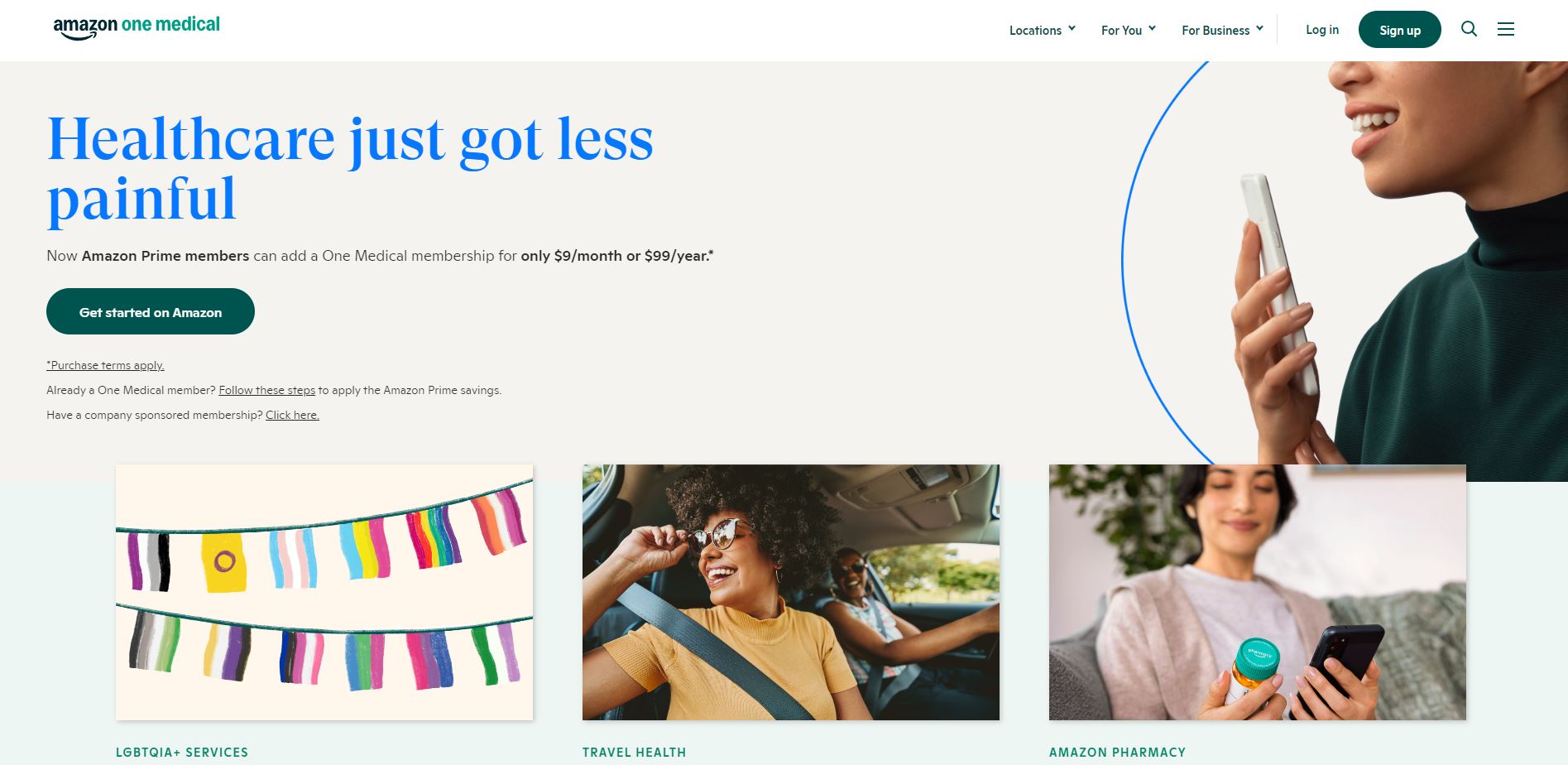
Task: Open the Locations menu item
Action: click(1035, 30)
